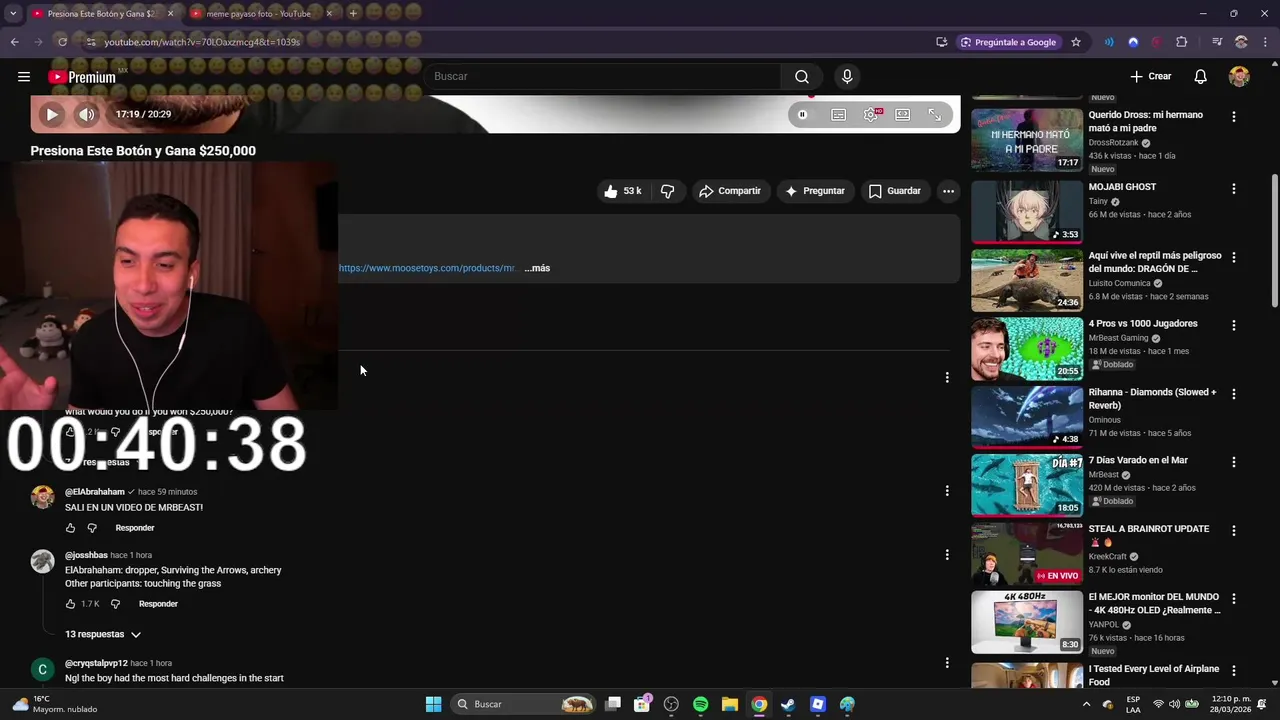Open File Explorer from the taskbar
1280x720 pixels.
pos(730,704)
